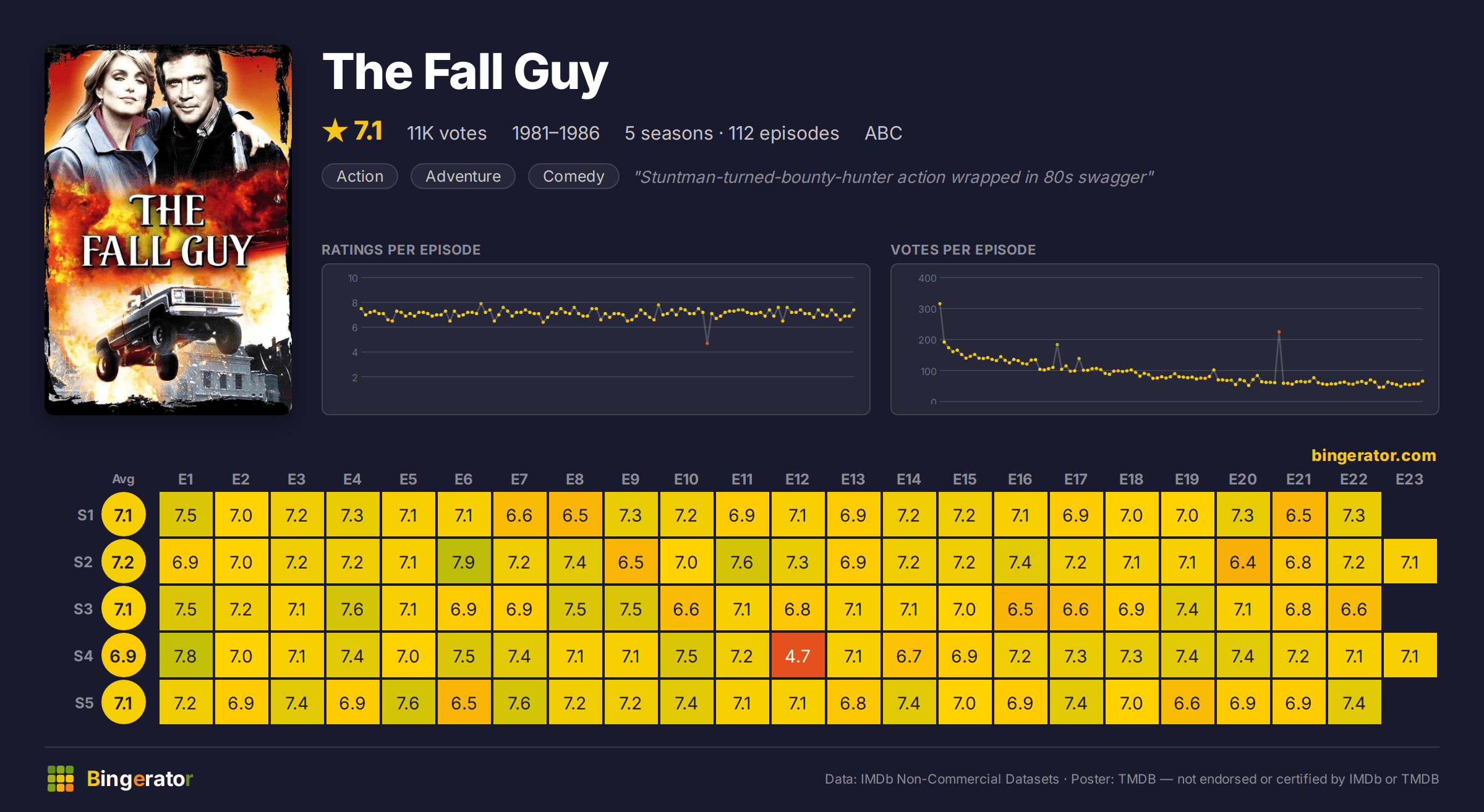Screen dimensions: 1484x812
Task: Click the red spike point in votes chart
Action: tap(1279, 332)
